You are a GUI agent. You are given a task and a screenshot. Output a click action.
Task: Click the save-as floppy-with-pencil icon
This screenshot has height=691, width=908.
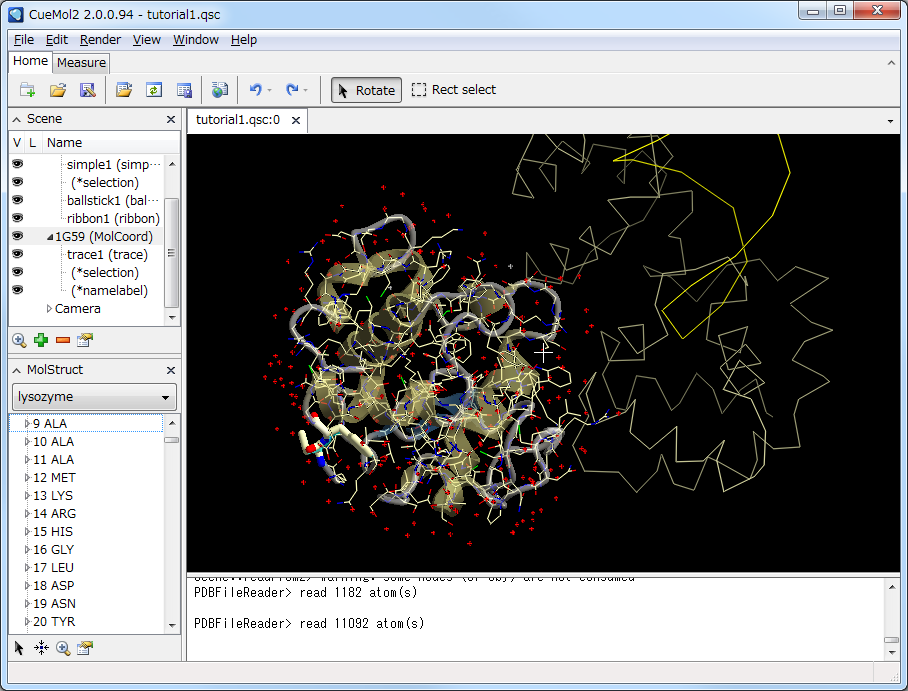87,90
